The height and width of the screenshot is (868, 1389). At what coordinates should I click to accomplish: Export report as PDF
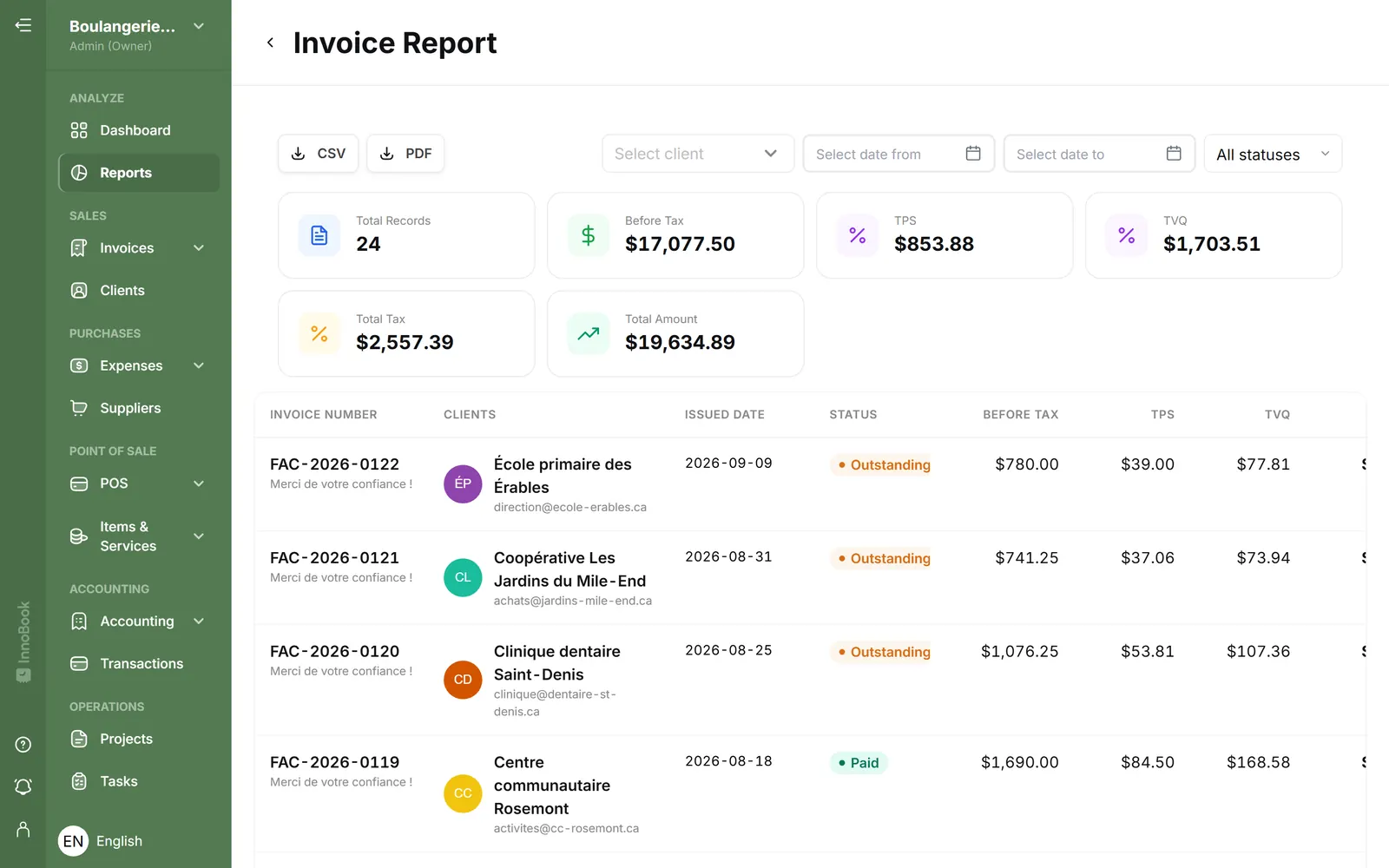(x=405, y=154)
